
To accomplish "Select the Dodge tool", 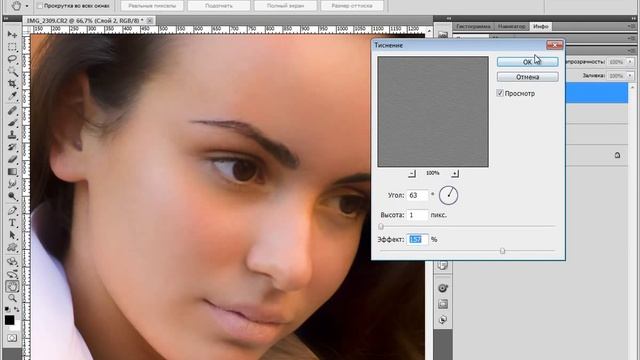I will pyautogui.click(x=12, y=196).
